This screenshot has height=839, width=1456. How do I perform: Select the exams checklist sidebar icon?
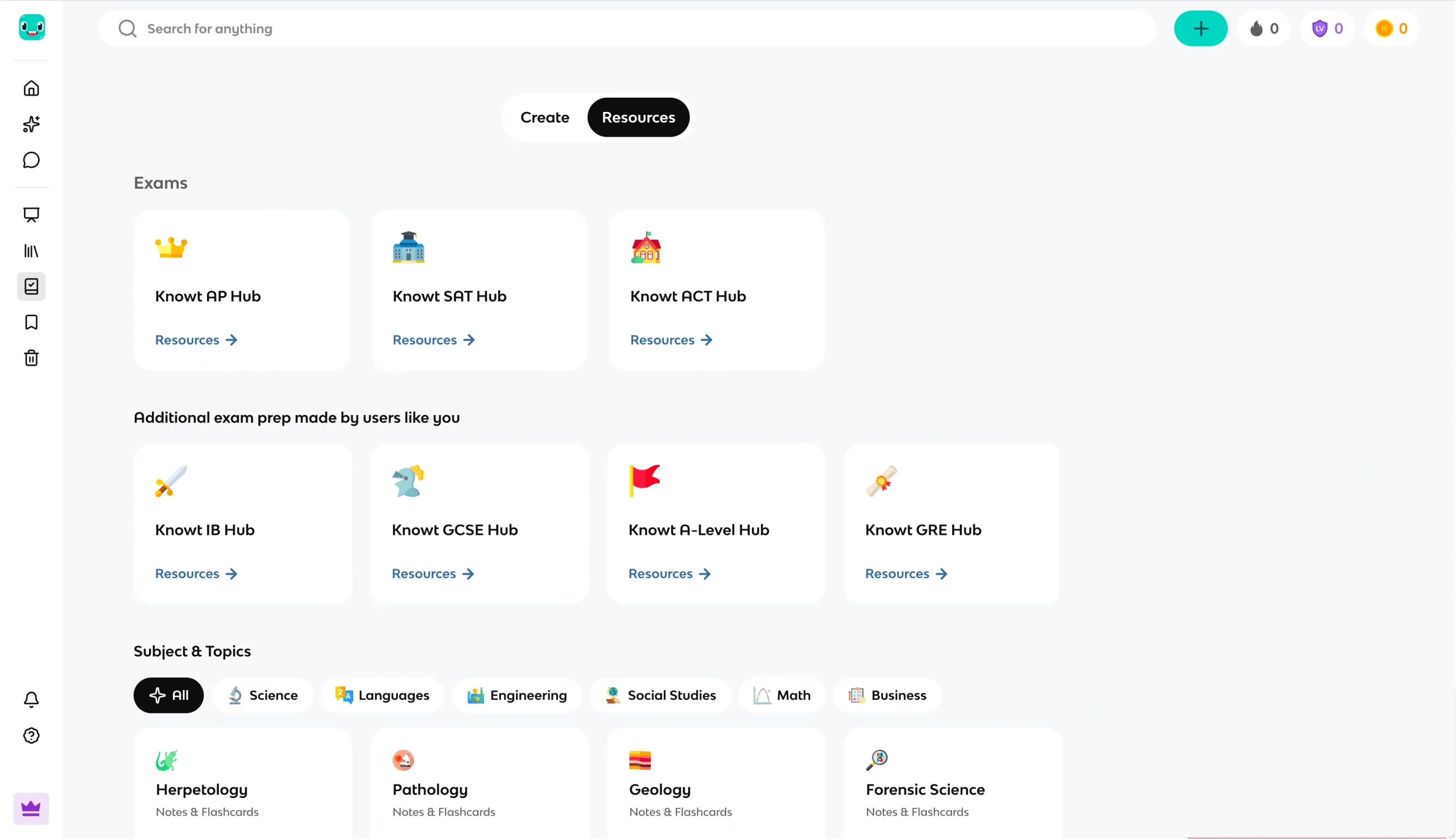[31, 286]
